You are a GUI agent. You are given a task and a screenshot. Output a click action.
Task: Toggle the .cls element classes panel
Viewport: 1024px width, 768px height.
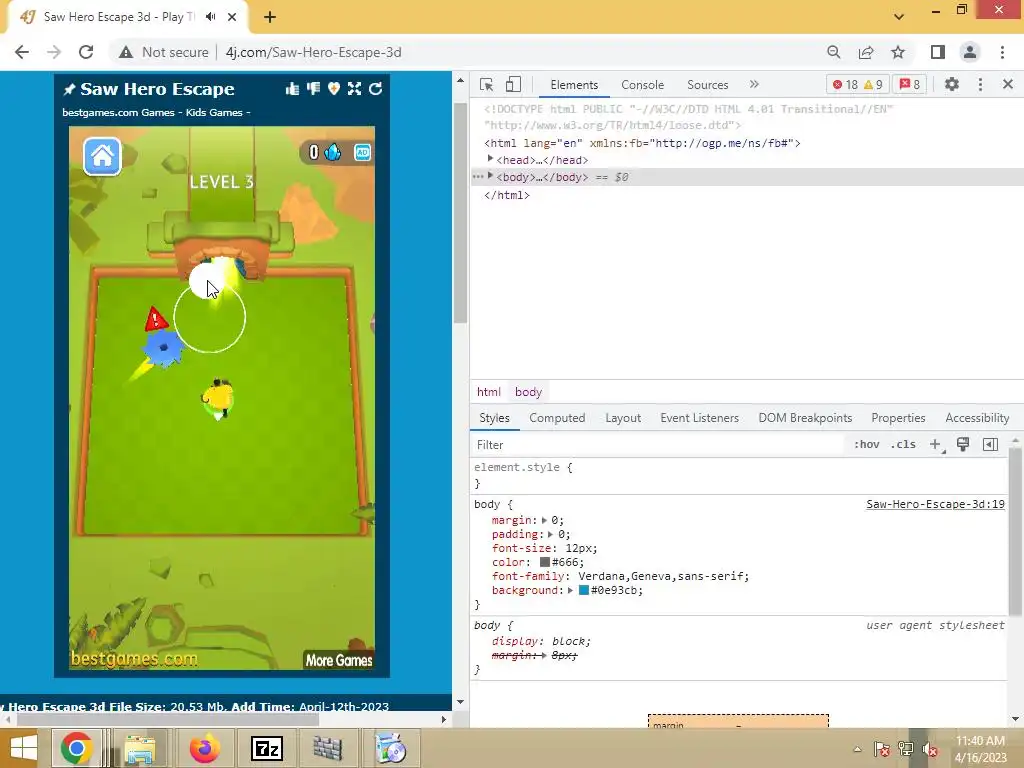click(904, 445)
